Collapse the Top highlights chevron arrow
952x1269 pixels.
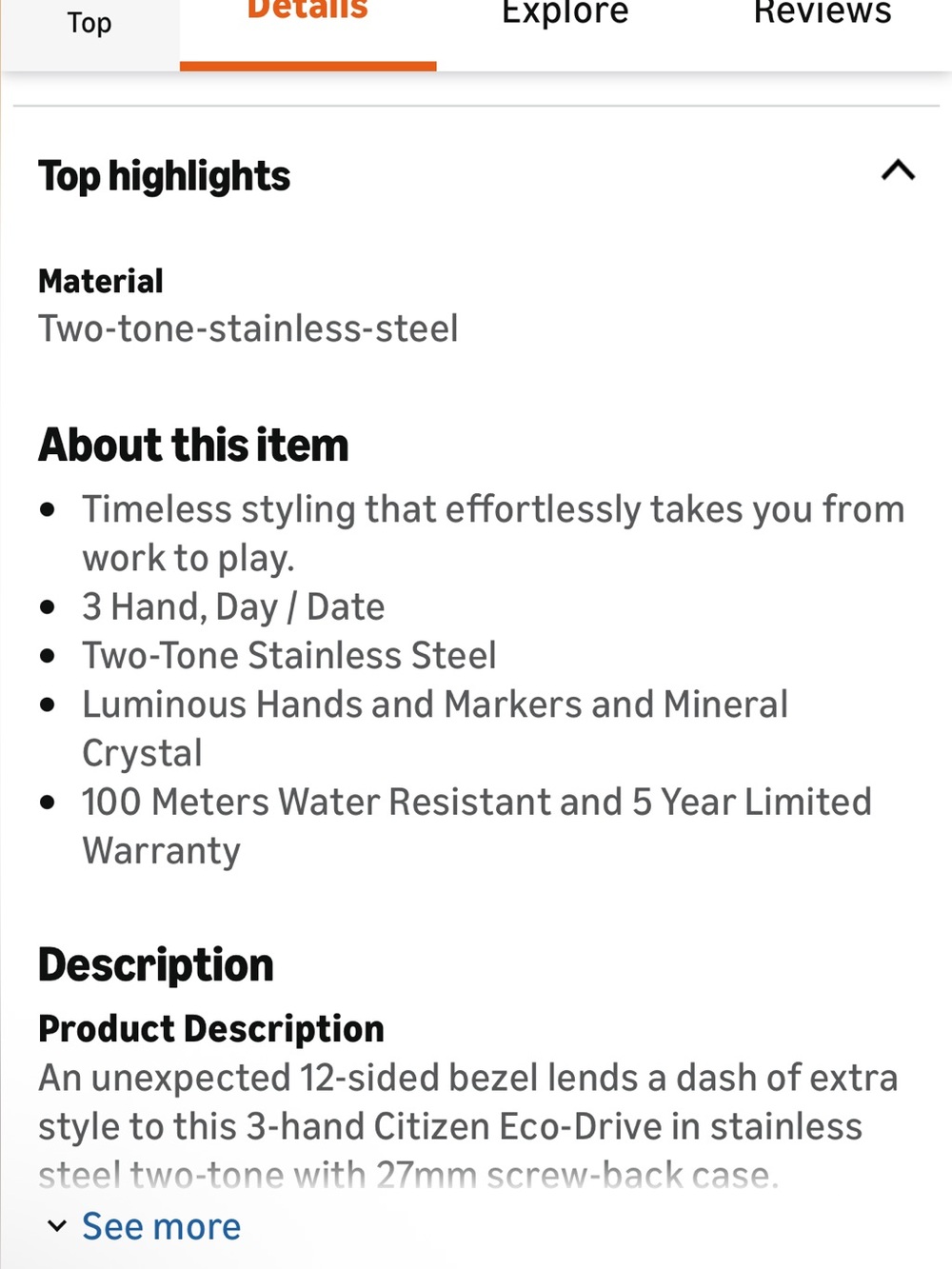(x=898, y=171)
